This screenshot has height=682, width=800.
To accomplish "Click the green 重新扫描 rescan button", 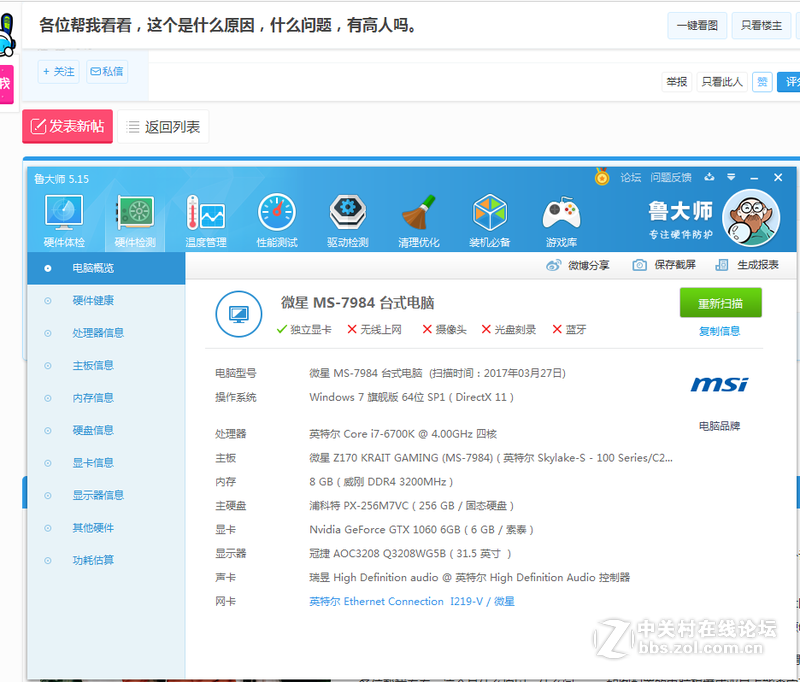I will coord(720,303).
